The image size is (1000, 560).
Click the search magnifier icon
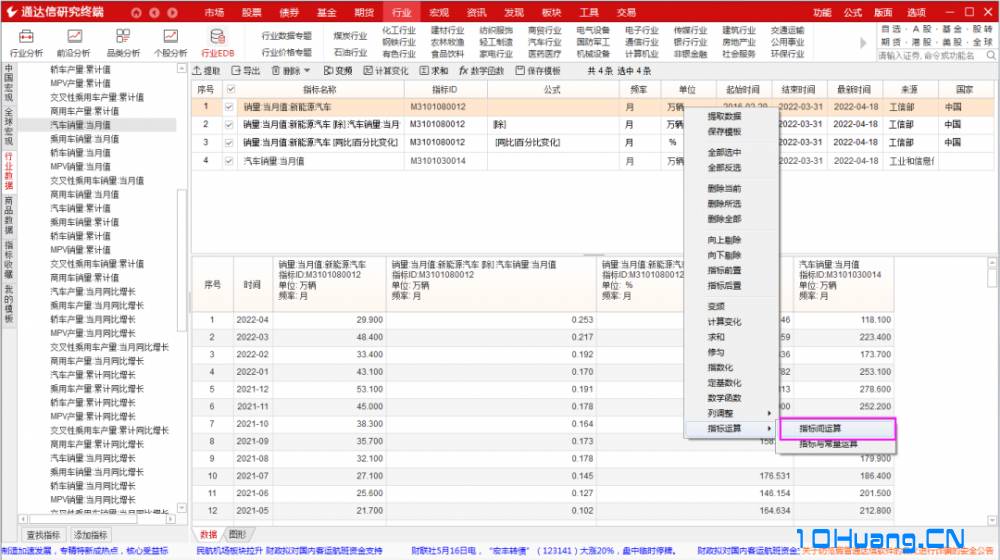pos(991,55)
